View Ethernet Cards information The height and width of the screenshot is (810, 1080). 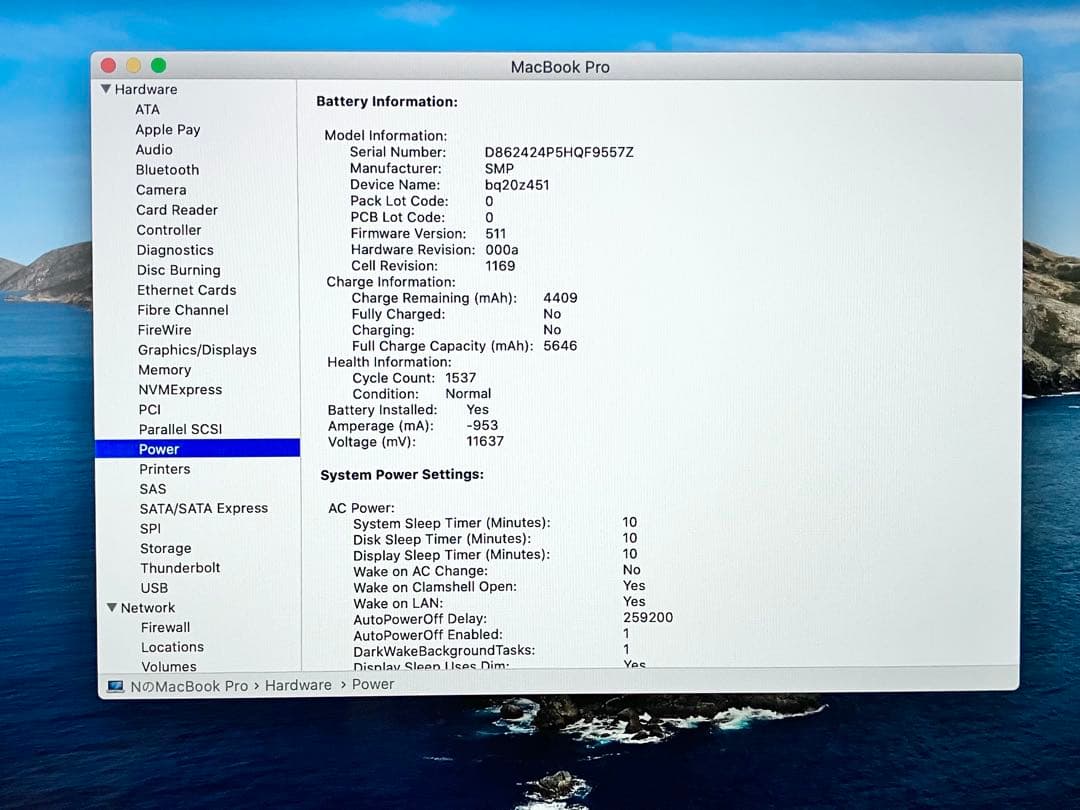(x=186, y=290)
